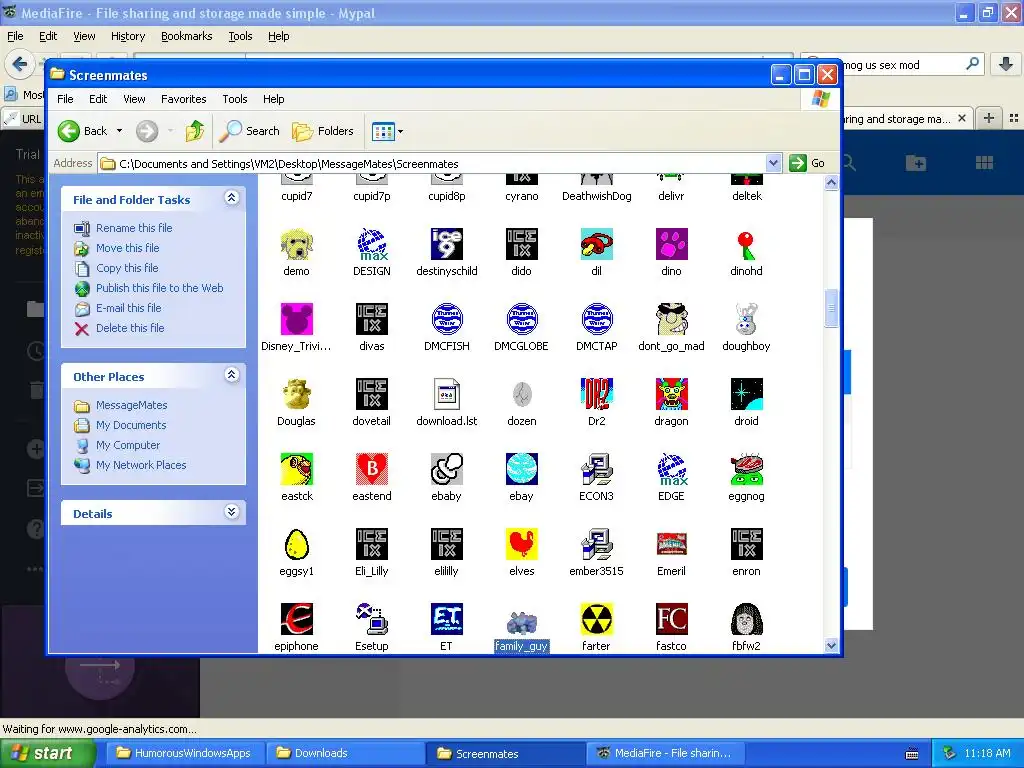Select the download.lst file icon
Viewport: 1024px width, 768px height.
click(x=447, y=394)
